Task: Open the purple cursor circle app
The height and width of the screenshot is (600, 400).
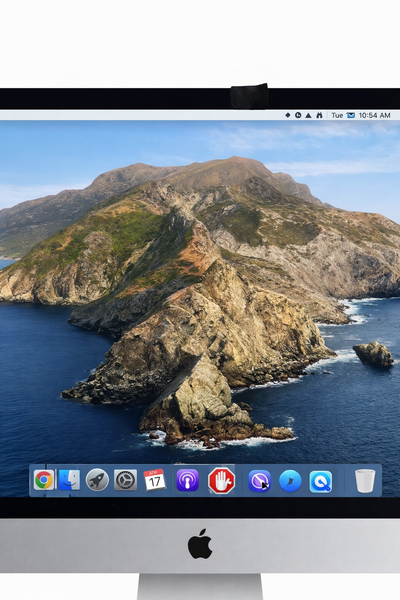Action: [x=260, y=481]
